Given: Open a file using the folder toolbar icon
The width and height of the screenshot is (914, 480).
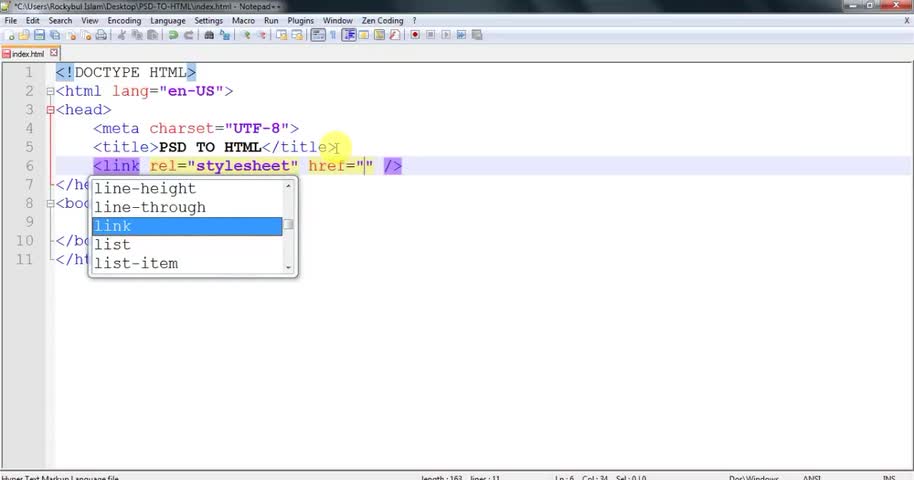Looking at the screenshot, I should click(24, 35).
